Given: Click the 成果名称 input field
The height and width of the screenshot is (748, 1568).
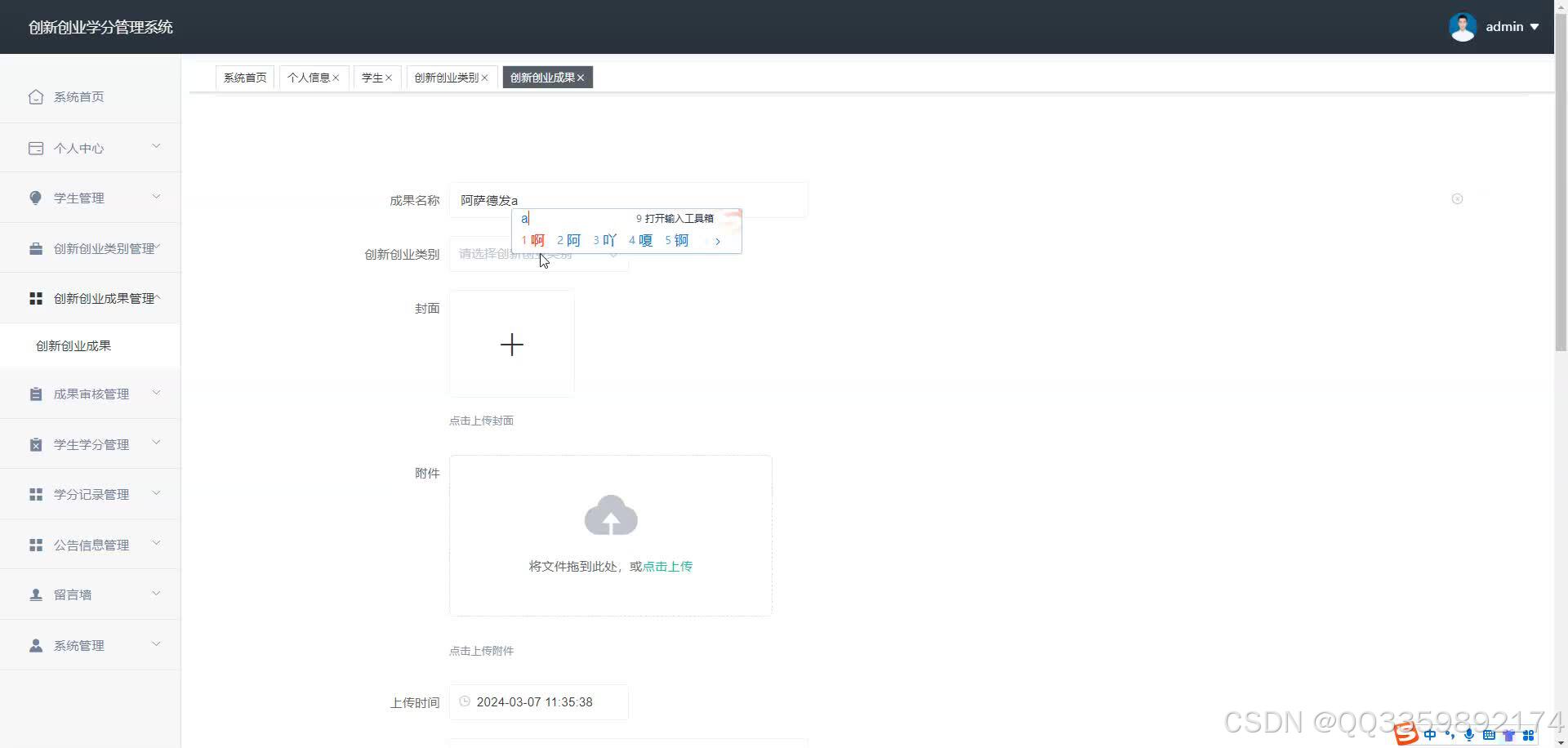Looking at the screenshot, I should tap(628, 200).
